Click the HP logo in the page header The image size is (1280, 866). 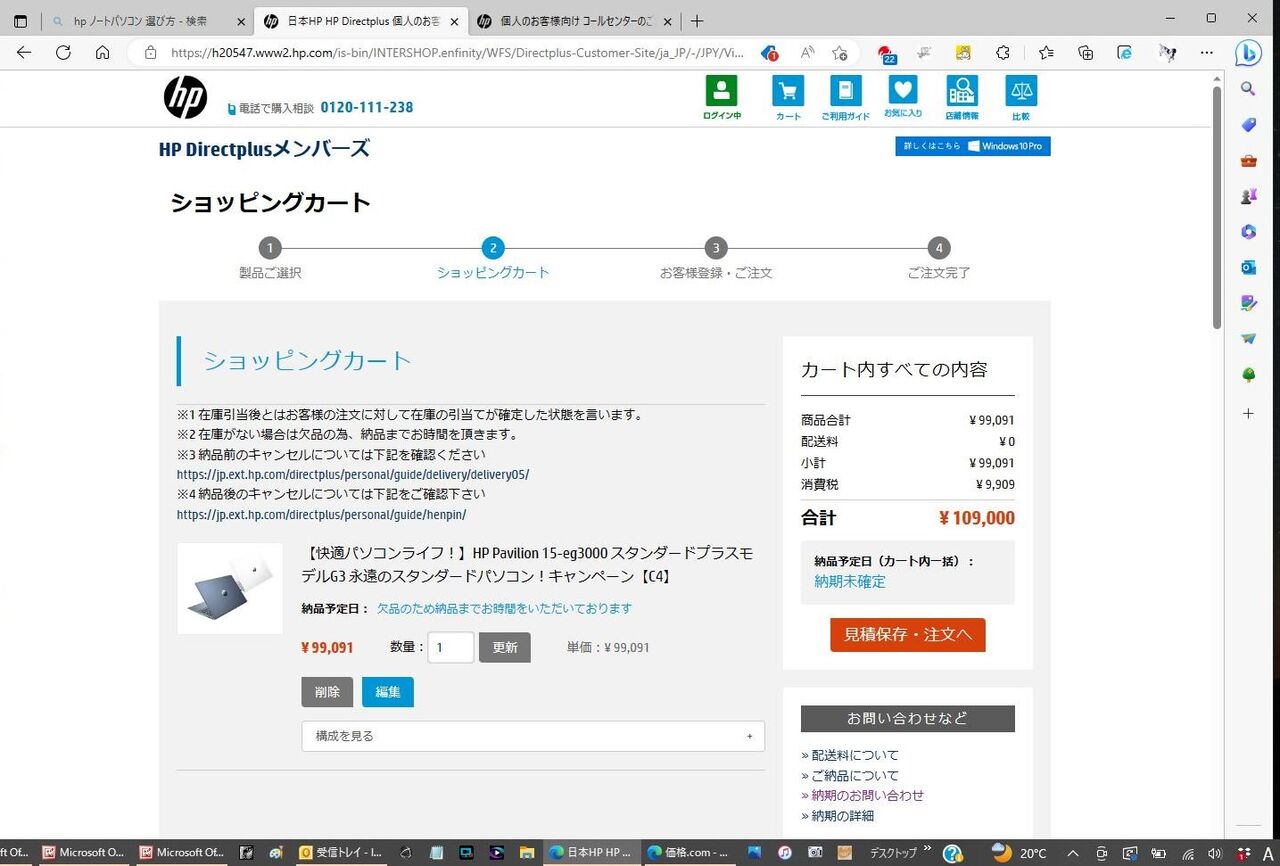coord(185,97)
